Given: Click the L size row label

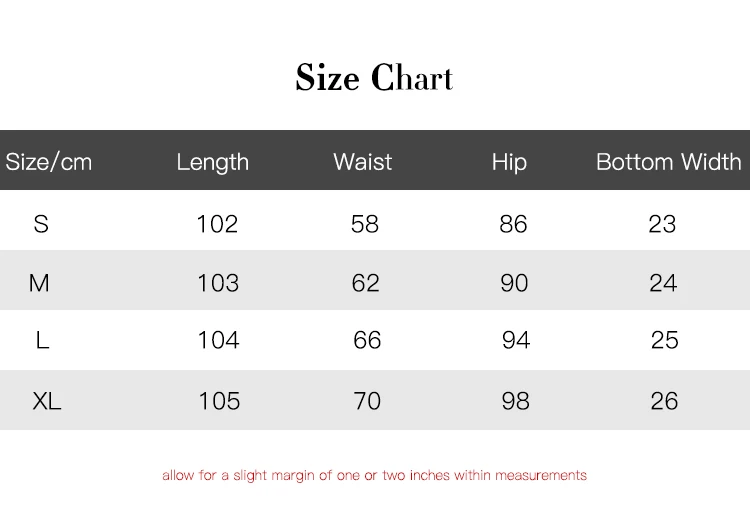Looking at the screenshot, I should click(x=42, y=341).
